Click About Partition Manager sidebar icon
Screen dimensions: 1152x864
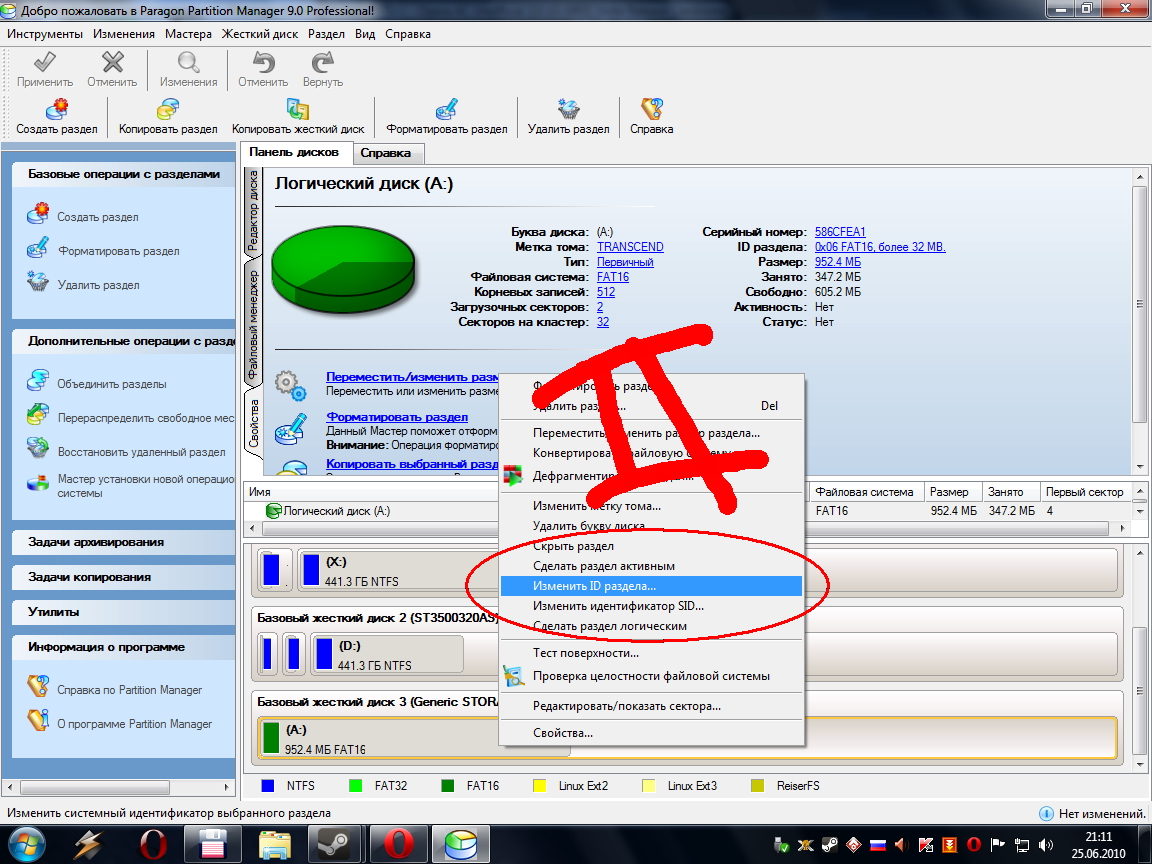37,720
